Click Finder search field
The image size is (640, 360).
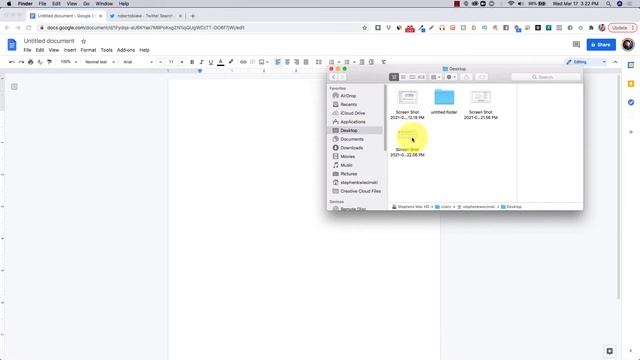546,77
